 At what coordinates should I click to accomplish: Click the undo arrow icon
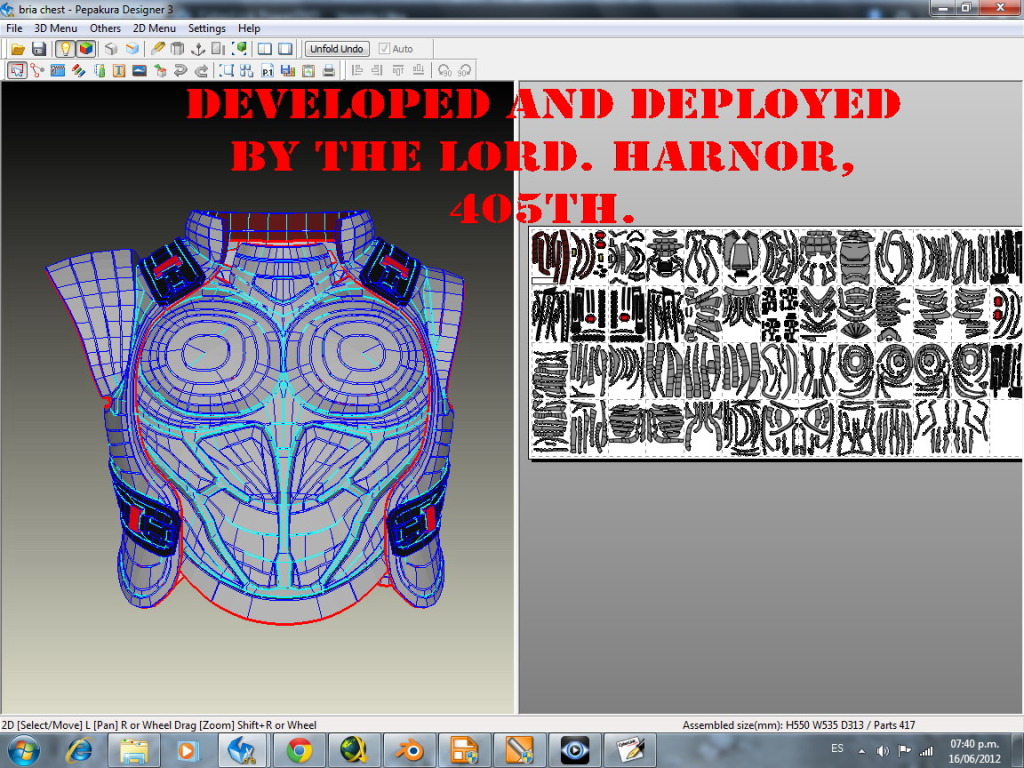[180, 71]
